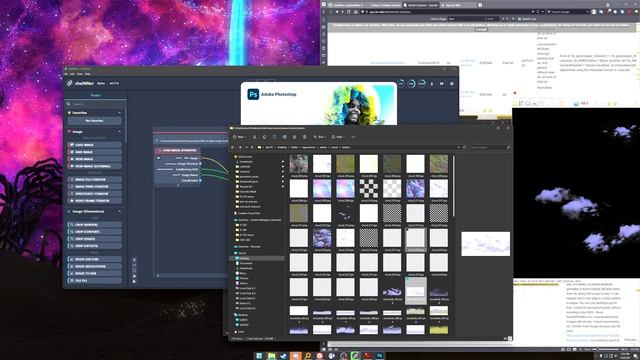
Task: Select the Tile Fill node entry
Action: [x=94, y=280]
